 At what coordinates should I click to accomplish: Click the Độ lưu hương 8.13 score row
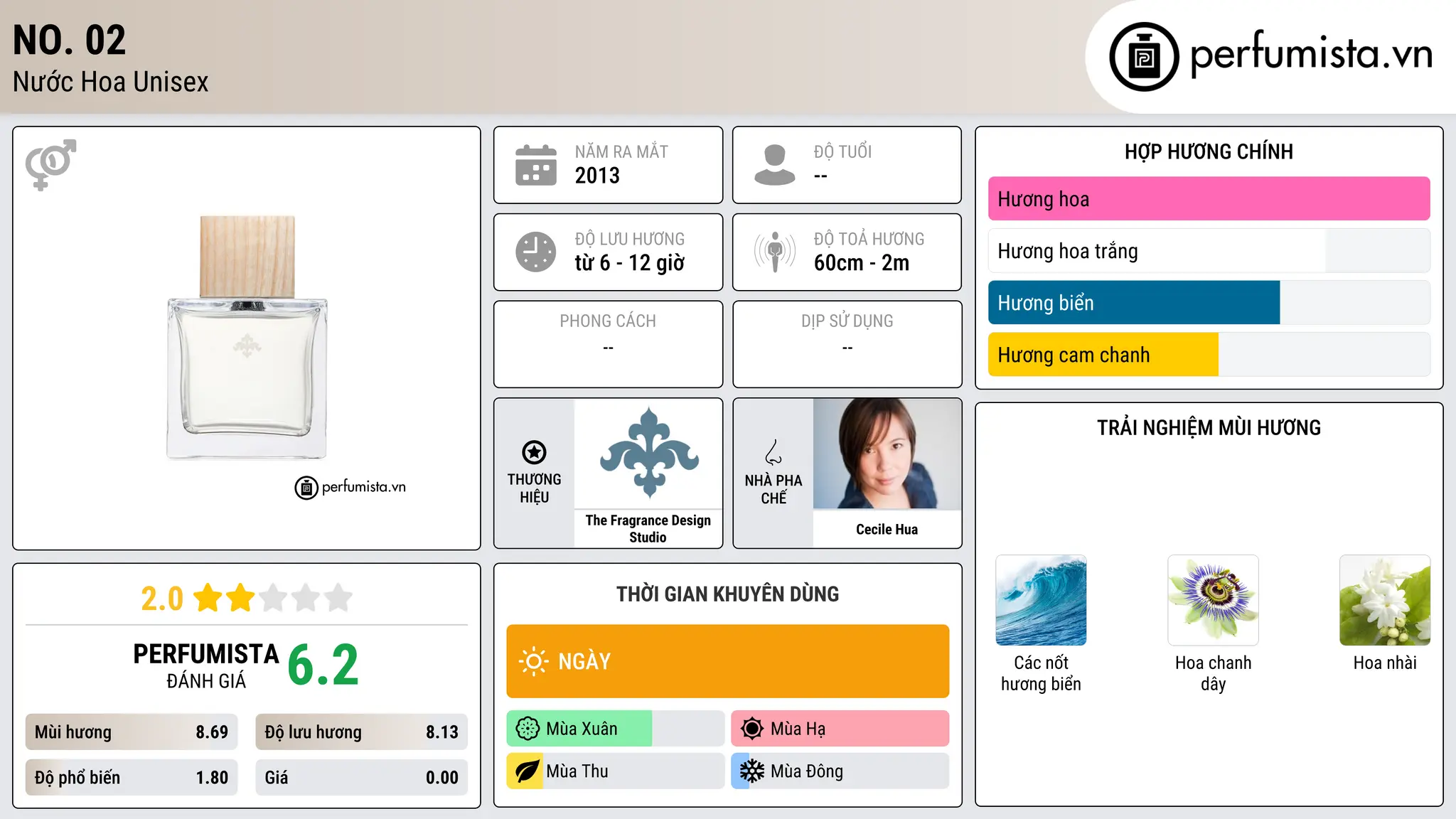pyautogui.click(x=361, y=732)
